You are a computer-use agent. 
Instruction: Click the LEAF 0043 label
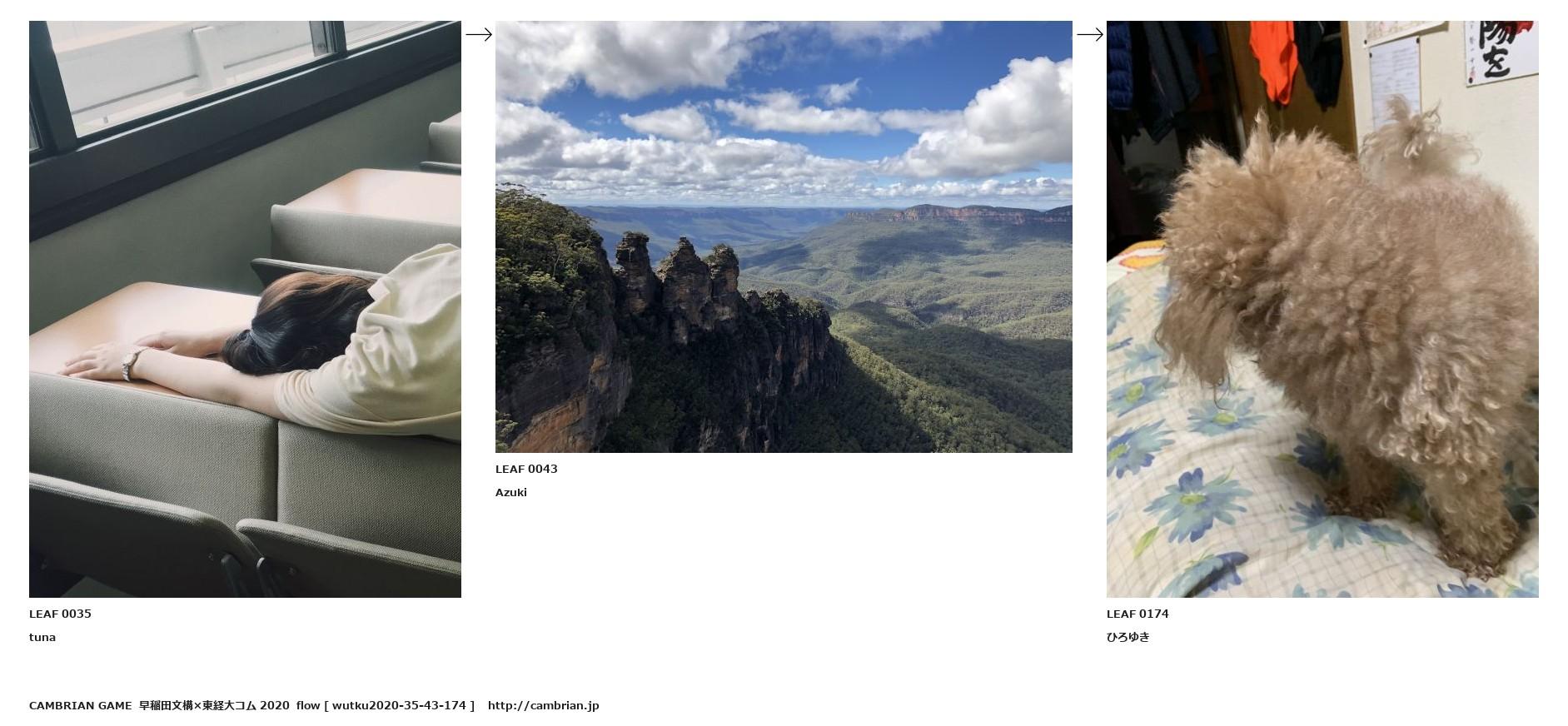(526, 469)
